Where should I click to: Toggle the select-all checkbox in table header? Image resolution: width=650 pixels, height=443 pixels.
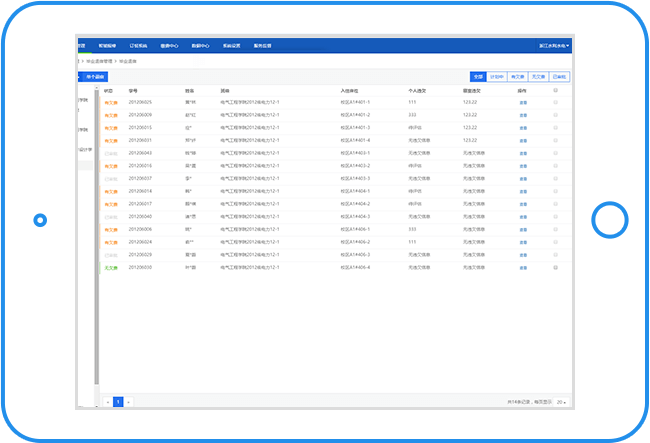tap(555, 90)
